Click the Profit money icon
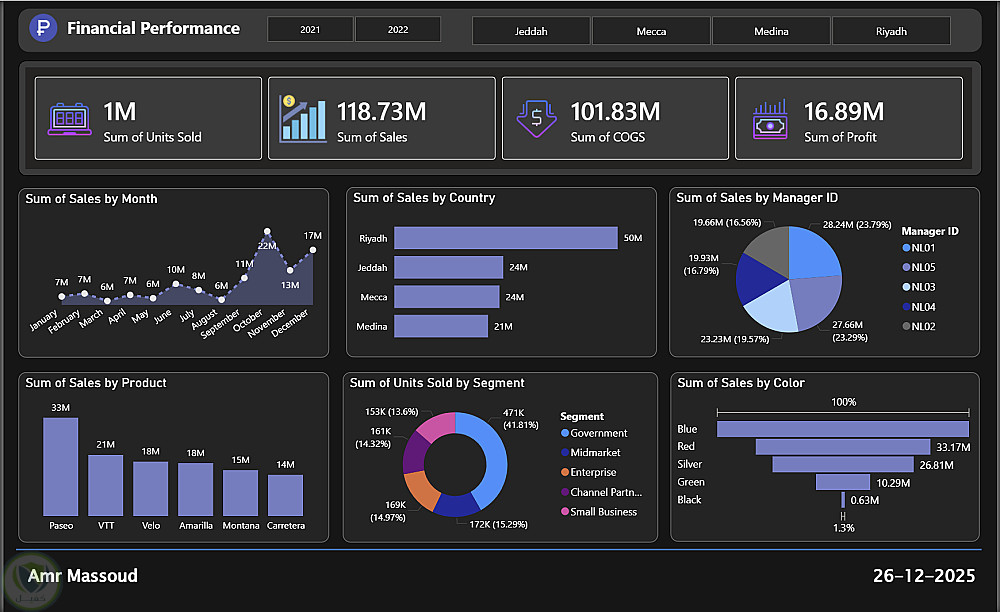This screenshot has height=612, width=1000. pyautogui.click(x=770, y=119)
